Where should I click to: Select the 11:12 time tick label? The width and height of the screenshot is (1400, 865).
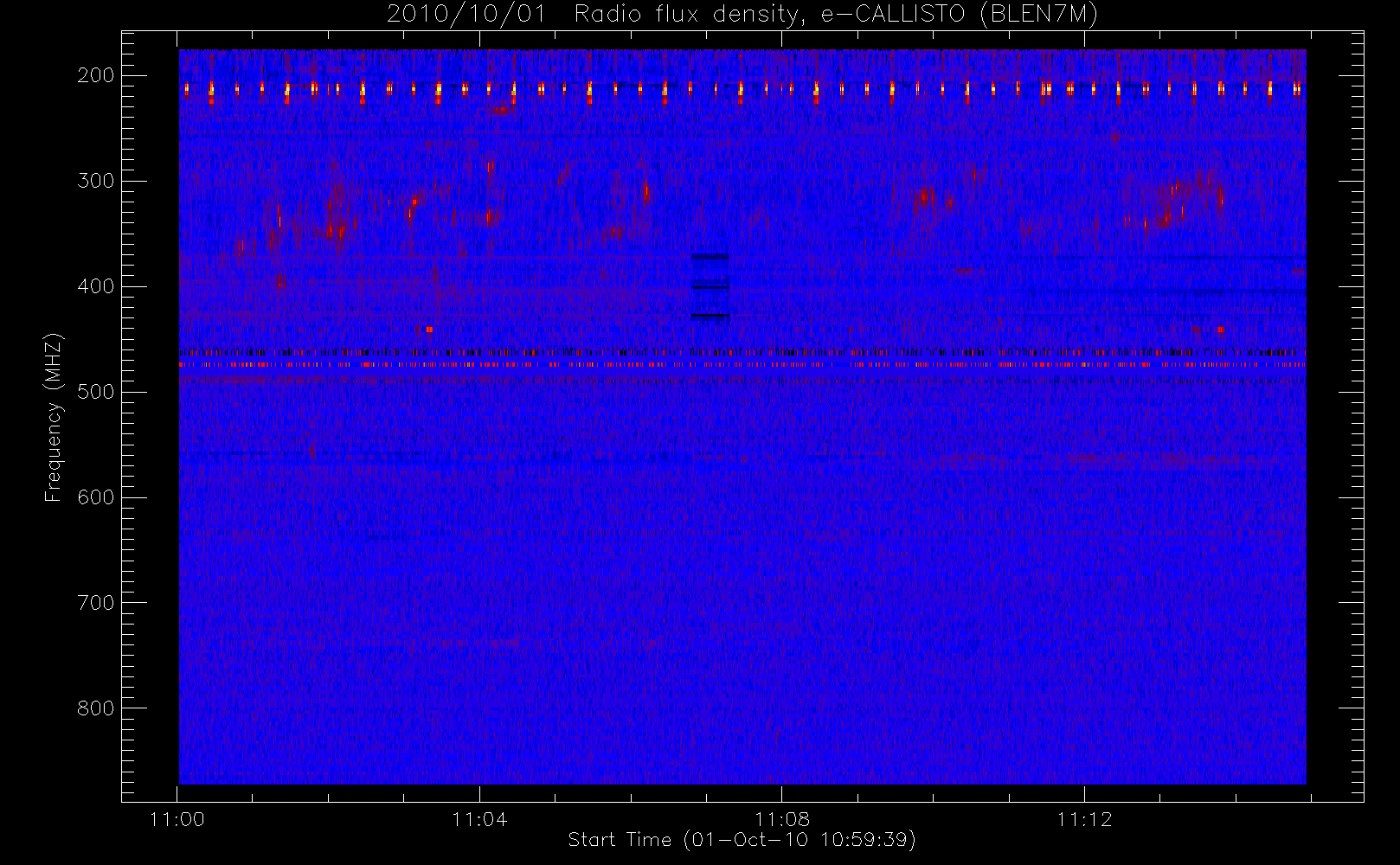[1084, 819]
